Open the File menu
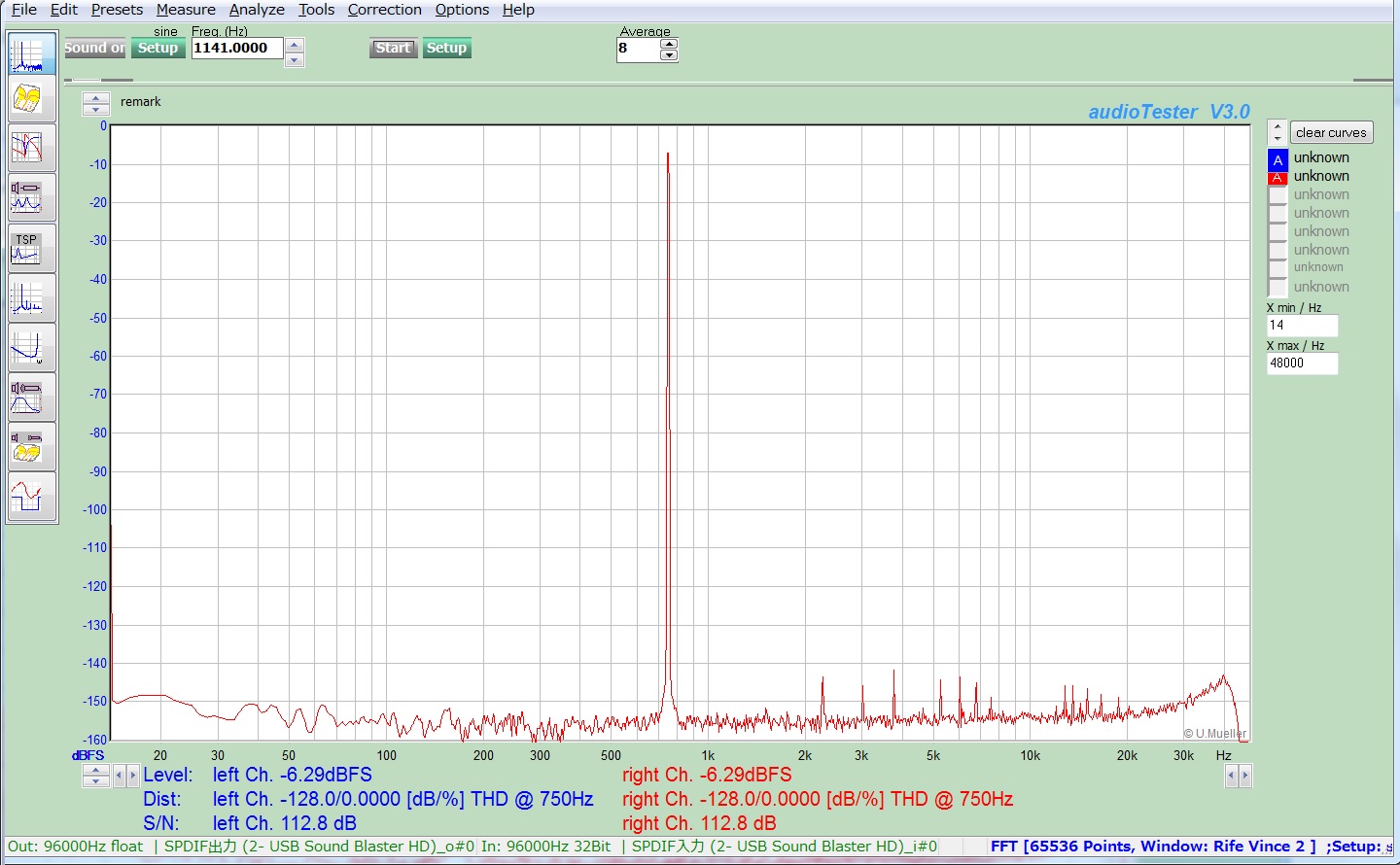 tap(24, 10)
